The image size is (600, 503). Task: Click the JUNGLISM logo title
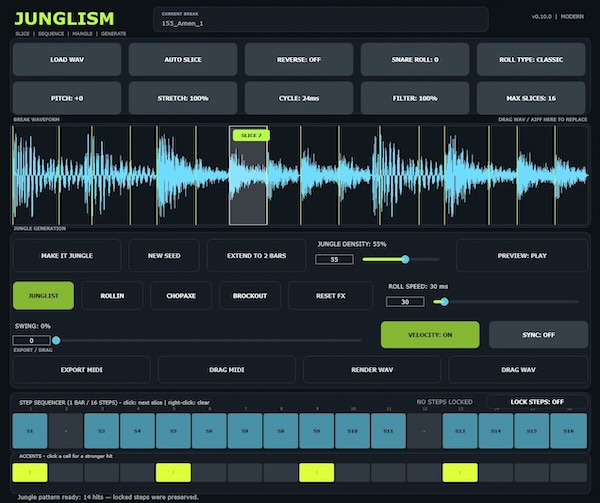[64, 18]
